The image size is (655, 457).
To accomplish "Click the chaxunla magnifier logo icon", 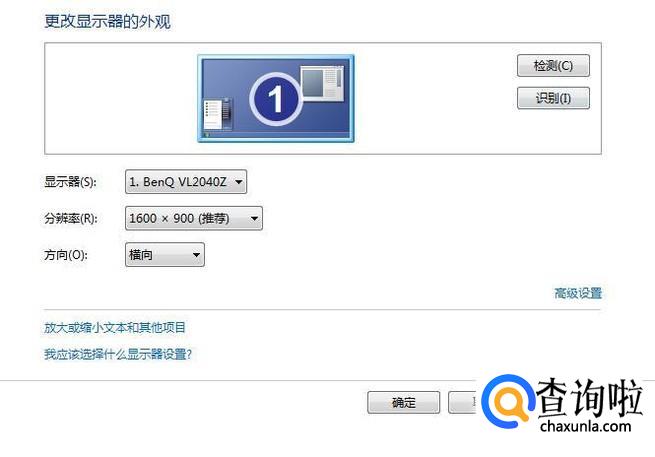I will (x=507, y=401).
